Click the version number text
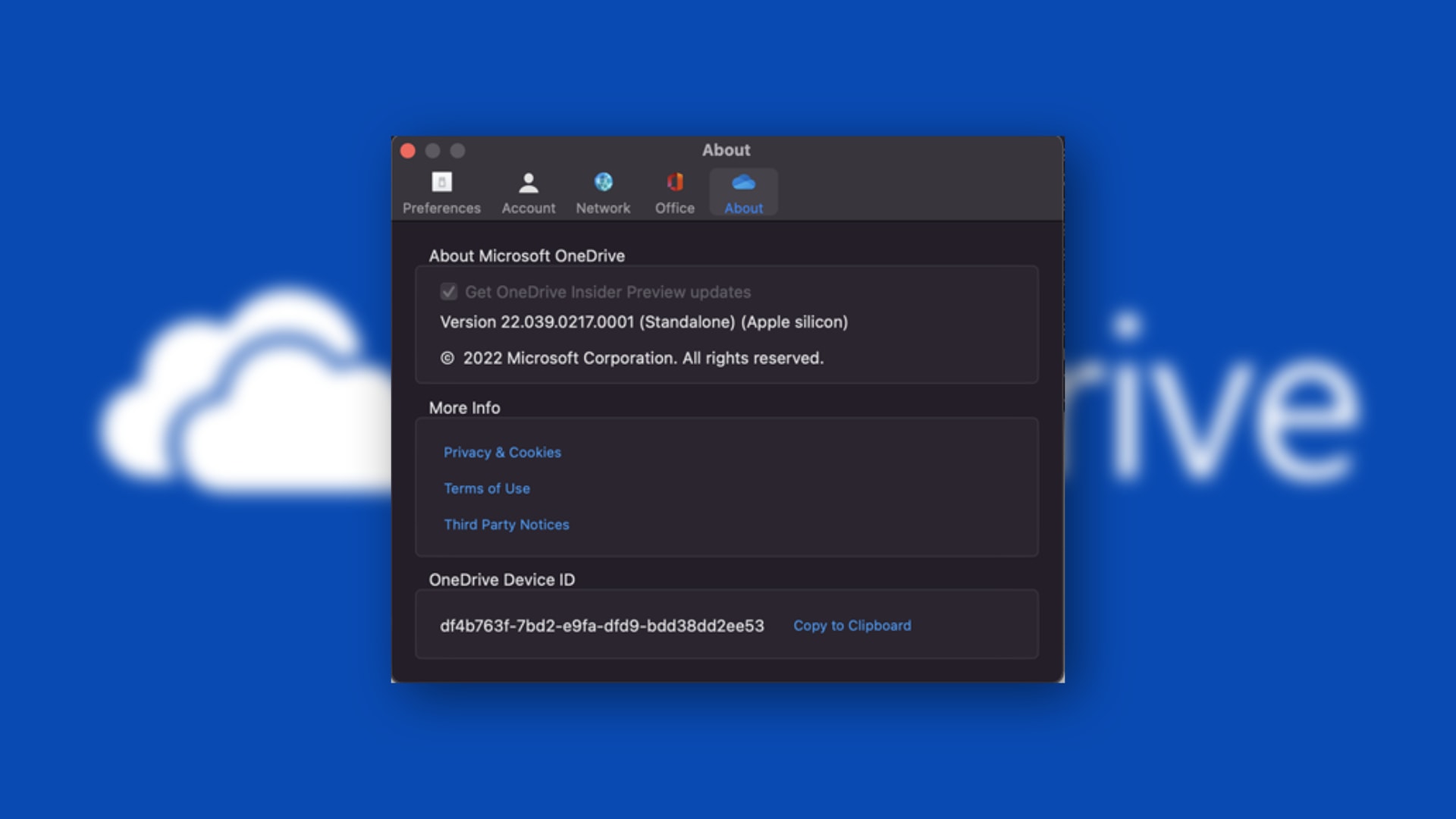This screenshot has height=819, width=1456. click(645, 322)
